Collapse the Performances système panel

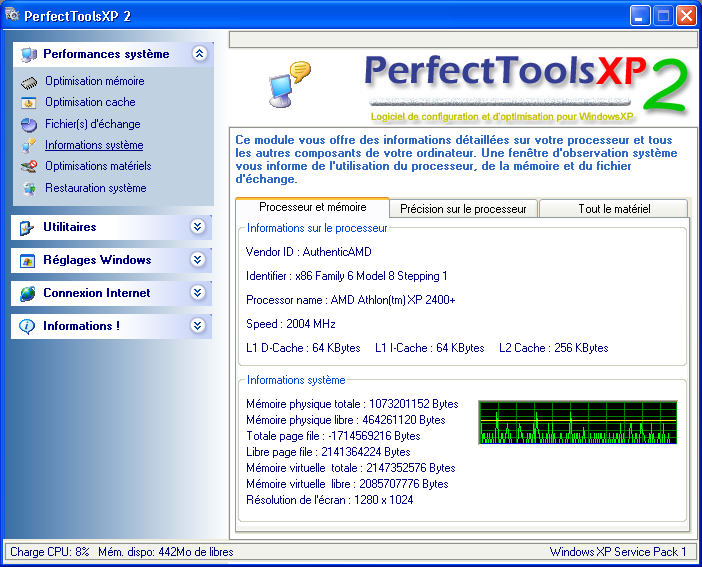point(199,54)
